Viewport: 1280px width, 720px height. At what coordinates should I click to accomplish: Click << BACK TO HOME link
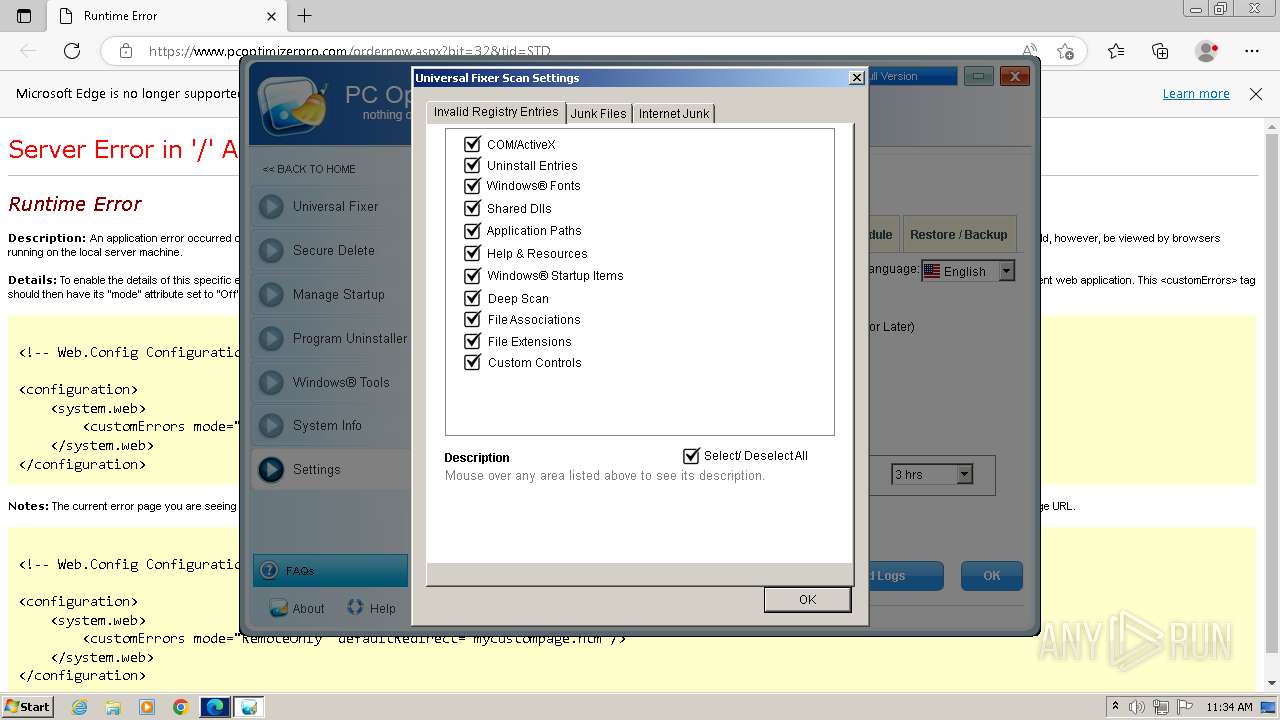click(x=309, y=169)
